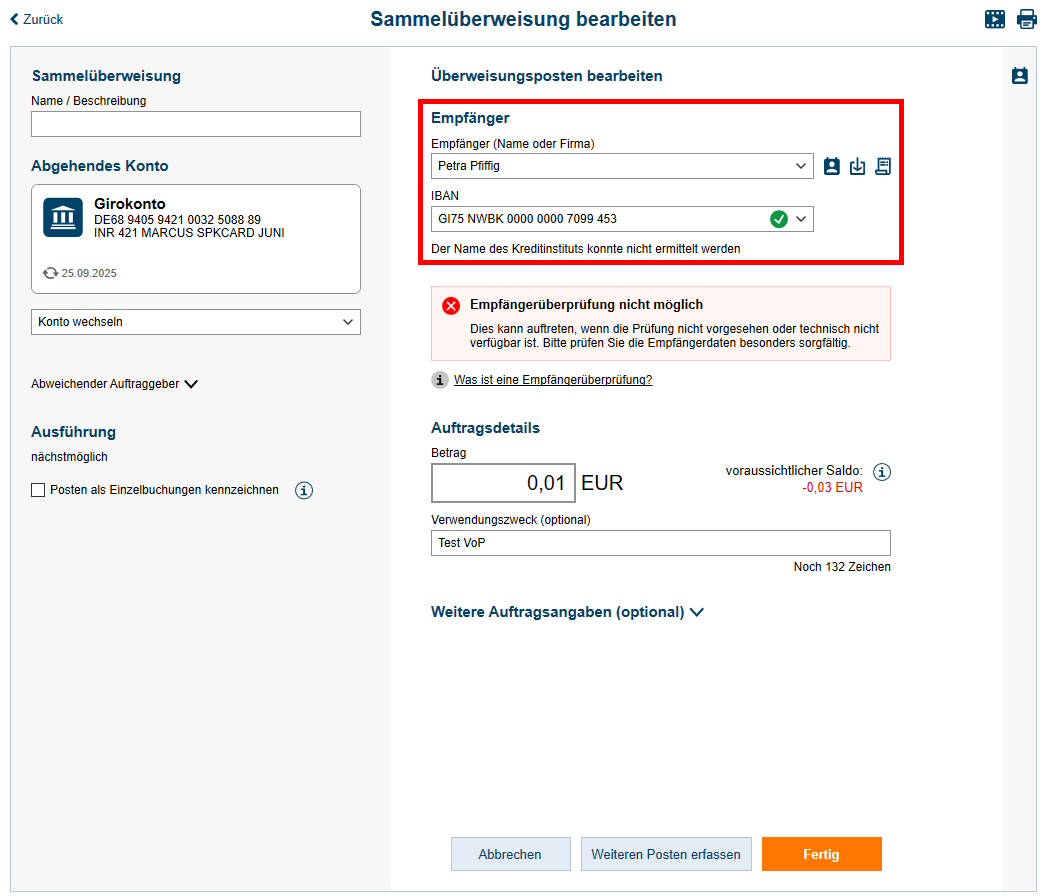The width and height of the screenshot is (1043, 896).
Task: Open 'Was ist eine Empfängerüberprüfung?' link
Action: [x=552, y=380]
